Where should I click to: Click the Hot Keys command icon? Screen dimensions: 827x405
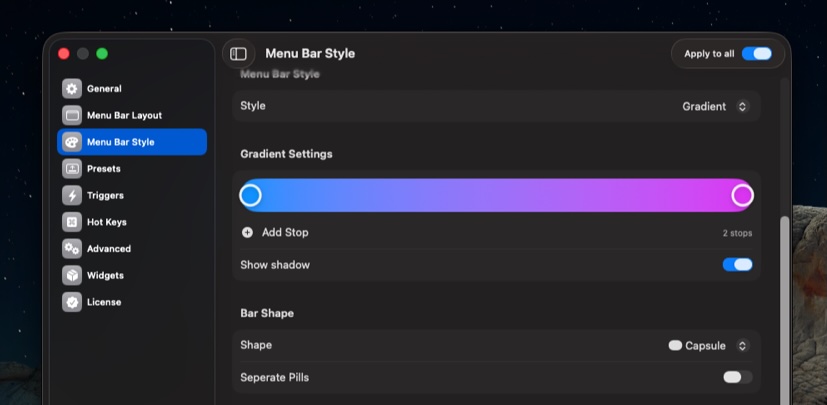tap(72, 222)
